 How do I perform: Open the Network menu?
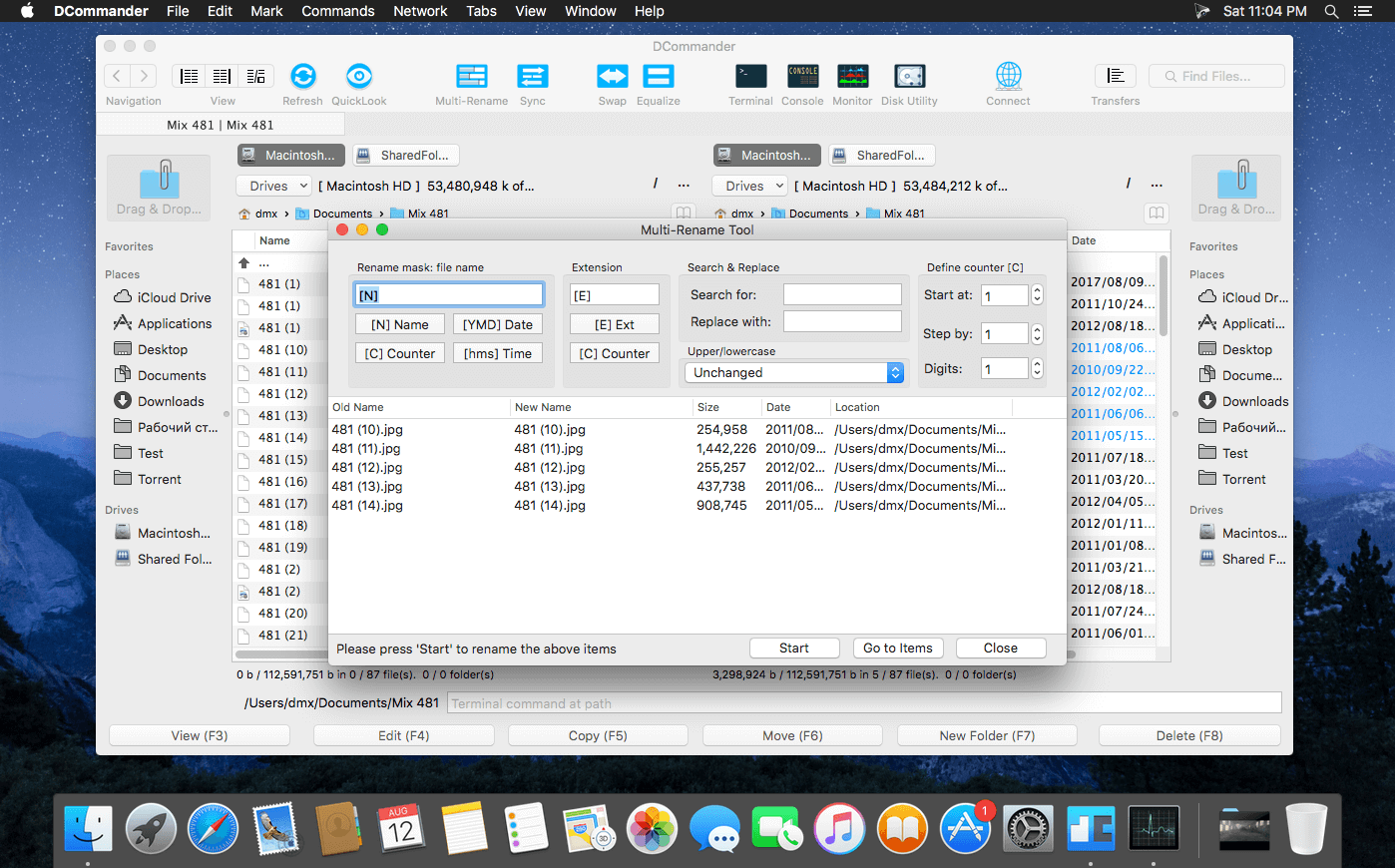(420, 11)
